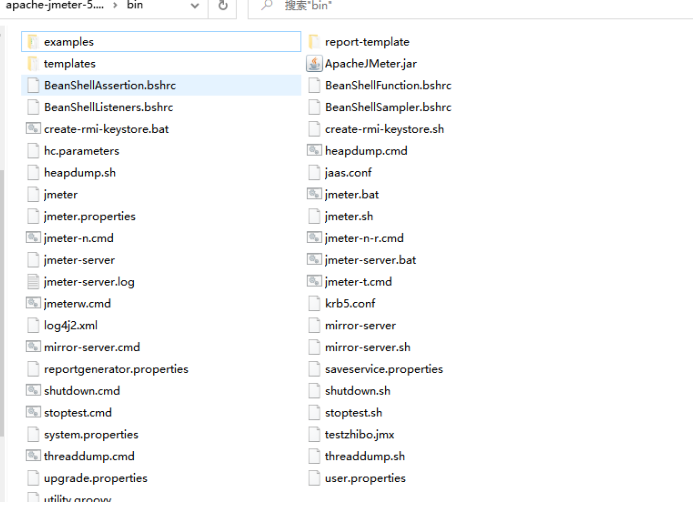693x506 pixels.
Task: Select the jaas.conf file name
Action: [x=348, y=172]
